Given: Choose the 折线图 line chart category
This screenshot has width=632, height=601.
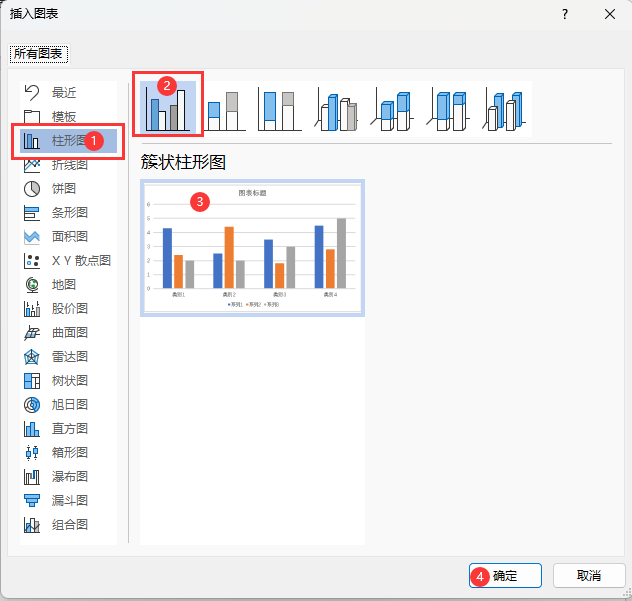Looking at the screenshot, I should click(69, 165).
